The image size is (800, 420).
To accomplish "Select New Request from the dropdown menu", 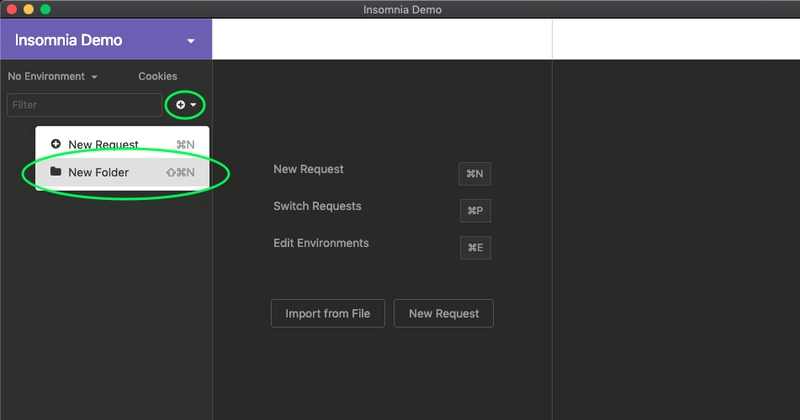I will click(x=122, y=144).
